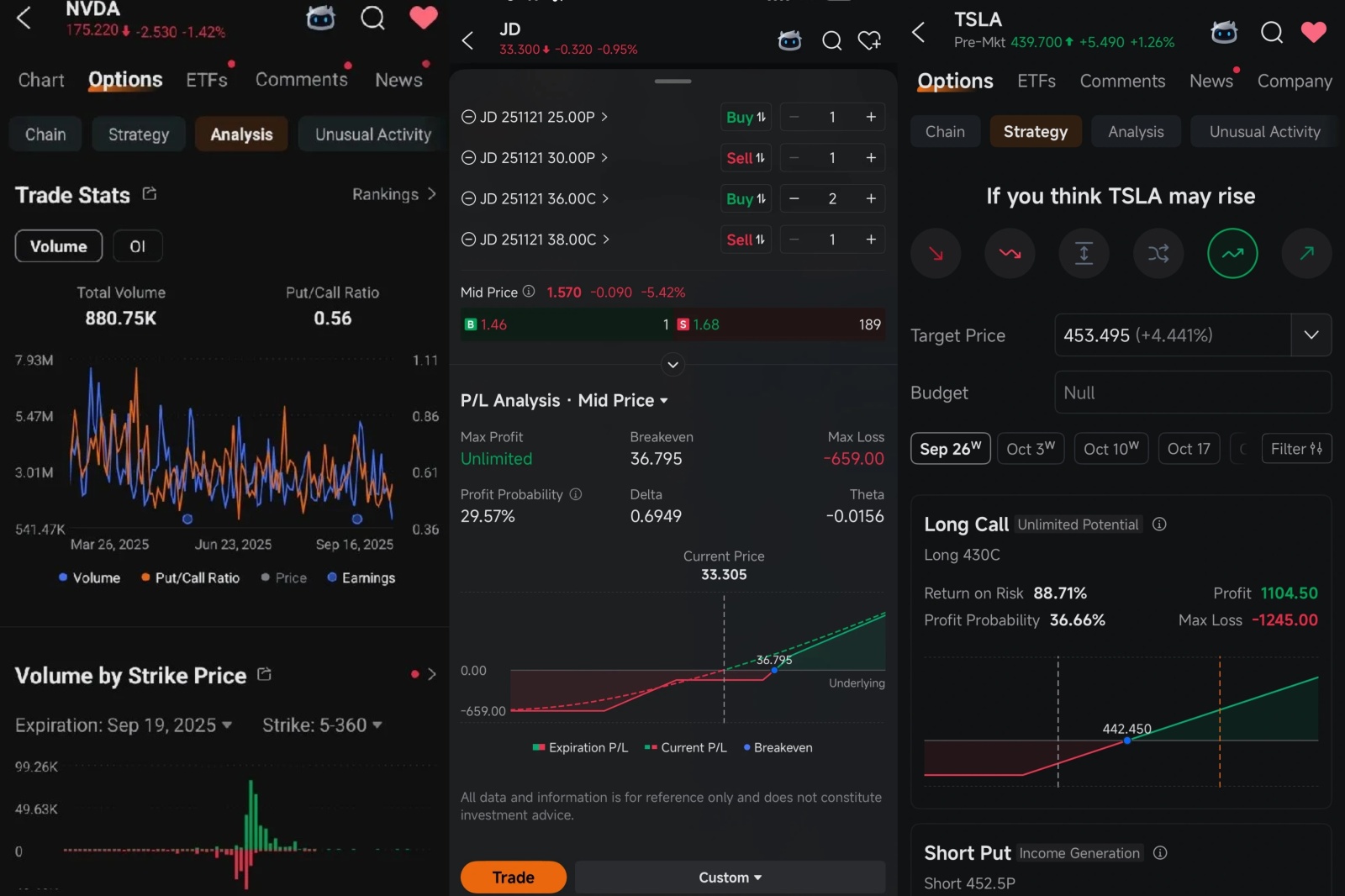Select the Oct 17 expiration chip
The height and width of the screenshot is (896, 1345).
[x=1188, y=448]
